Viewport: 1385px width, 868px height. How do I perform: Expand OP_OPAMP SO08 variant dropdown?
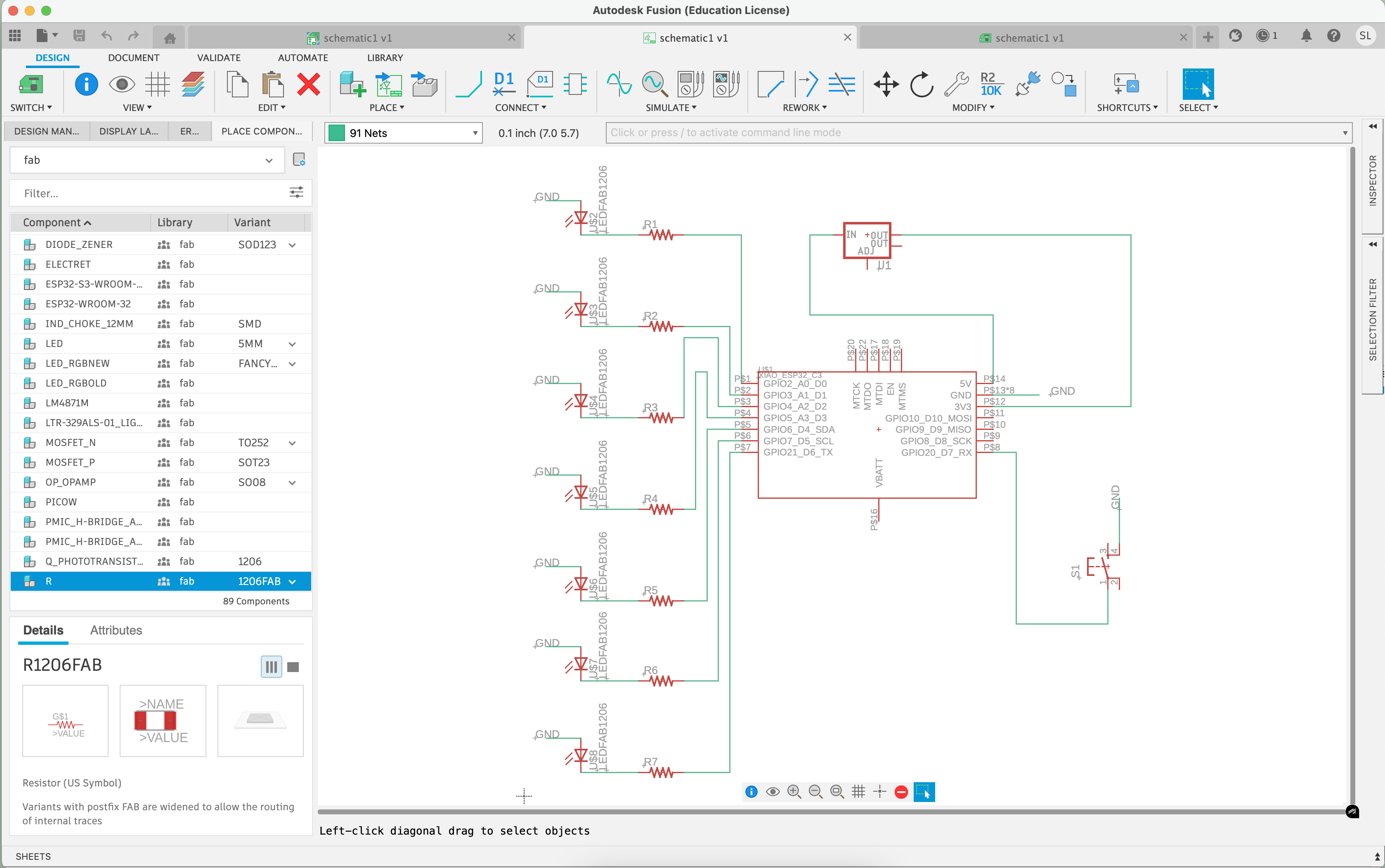292,483
